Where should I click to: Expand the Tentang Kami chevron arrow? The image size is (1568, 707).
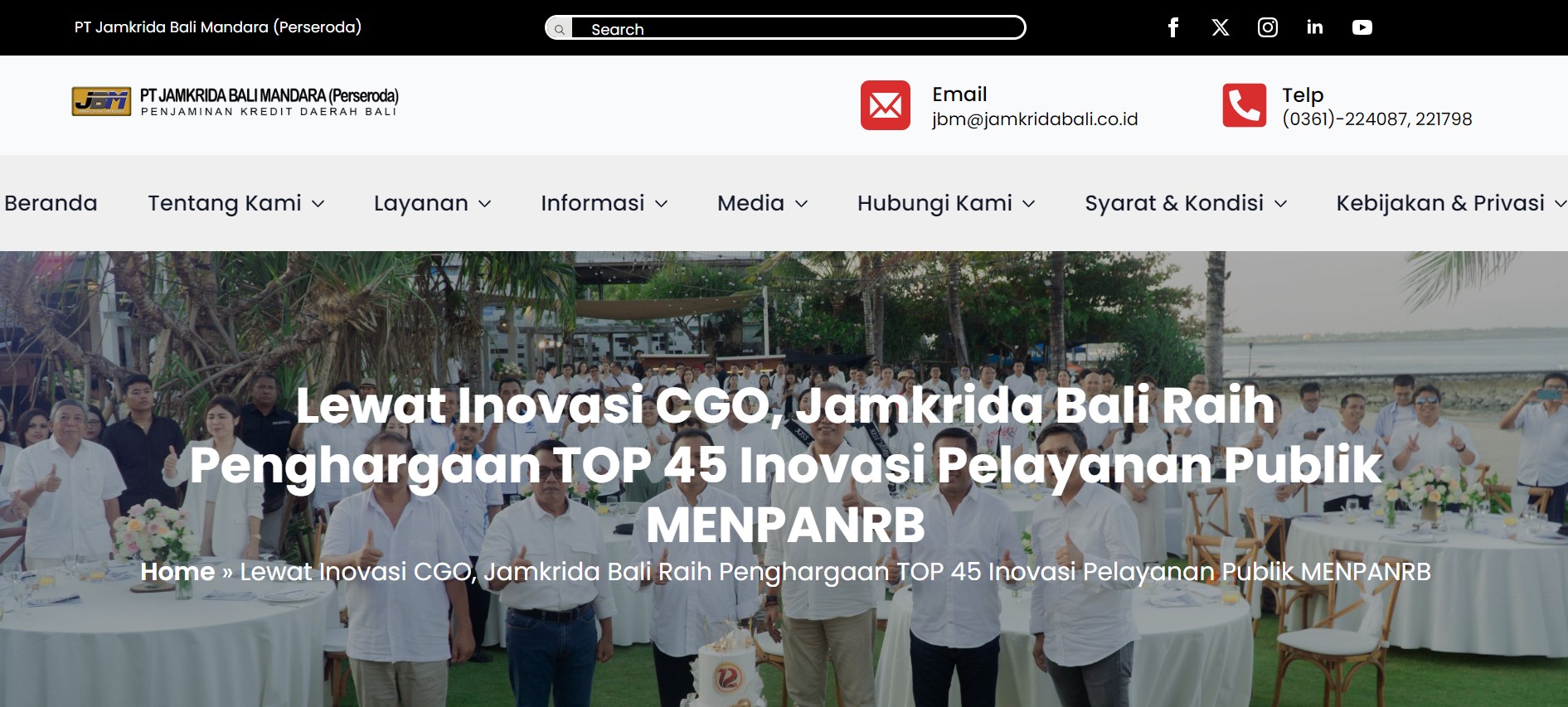(x=318, y=204)
